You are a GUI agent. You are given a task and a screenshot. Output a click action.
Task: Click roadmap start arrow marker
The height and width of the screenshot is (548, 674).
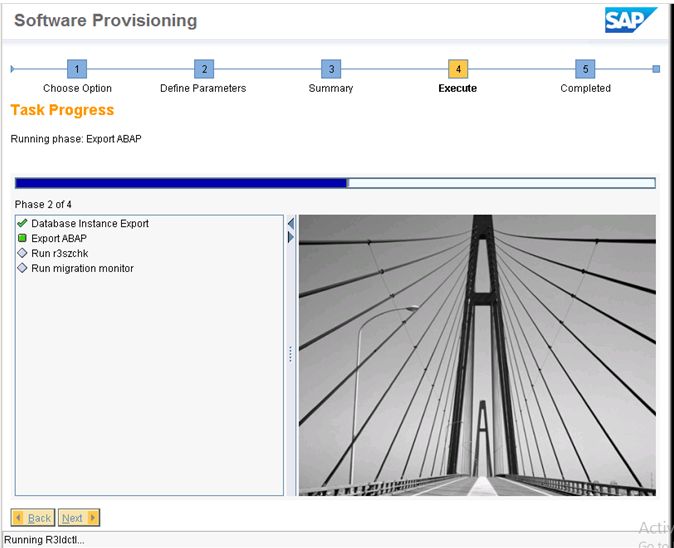(x=12, y=69)
